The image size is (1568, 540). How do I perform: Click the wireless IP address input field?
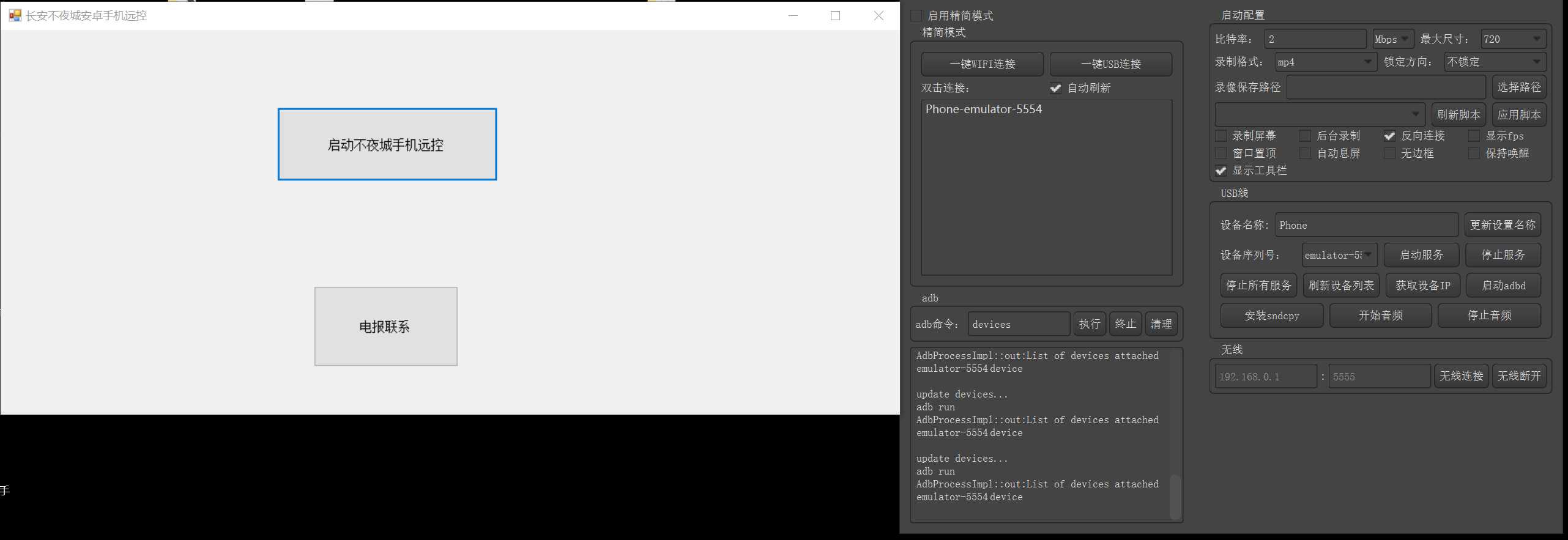[x=1266, y=376]
